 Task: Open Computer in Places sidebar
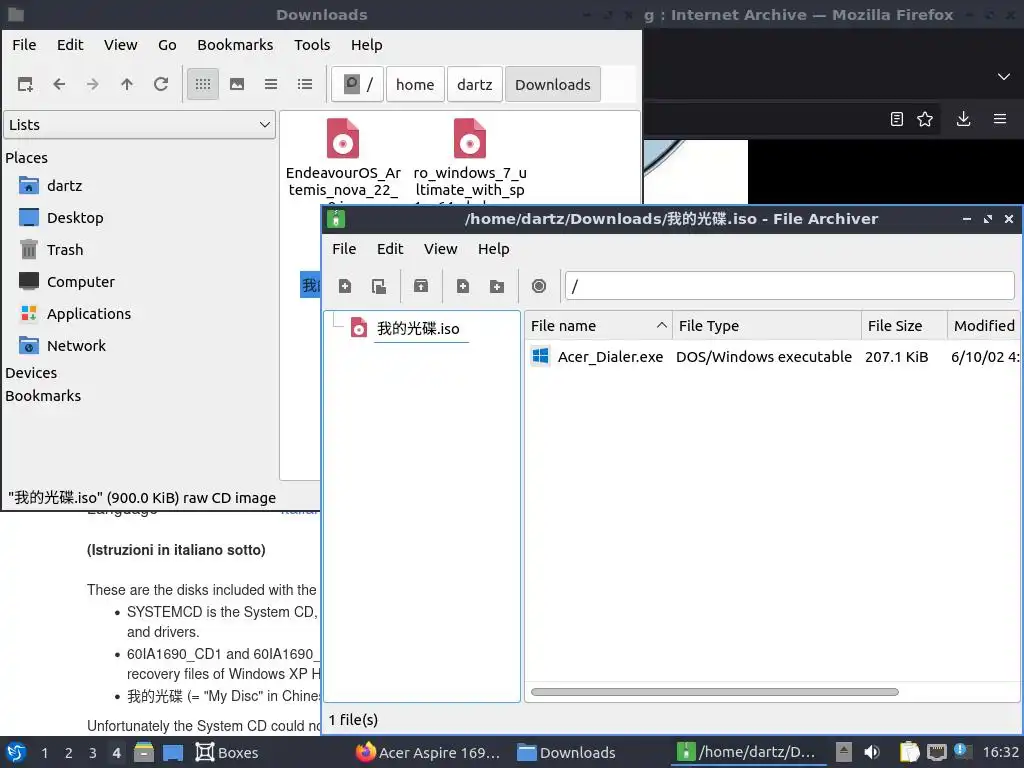(x=80, y=281)
